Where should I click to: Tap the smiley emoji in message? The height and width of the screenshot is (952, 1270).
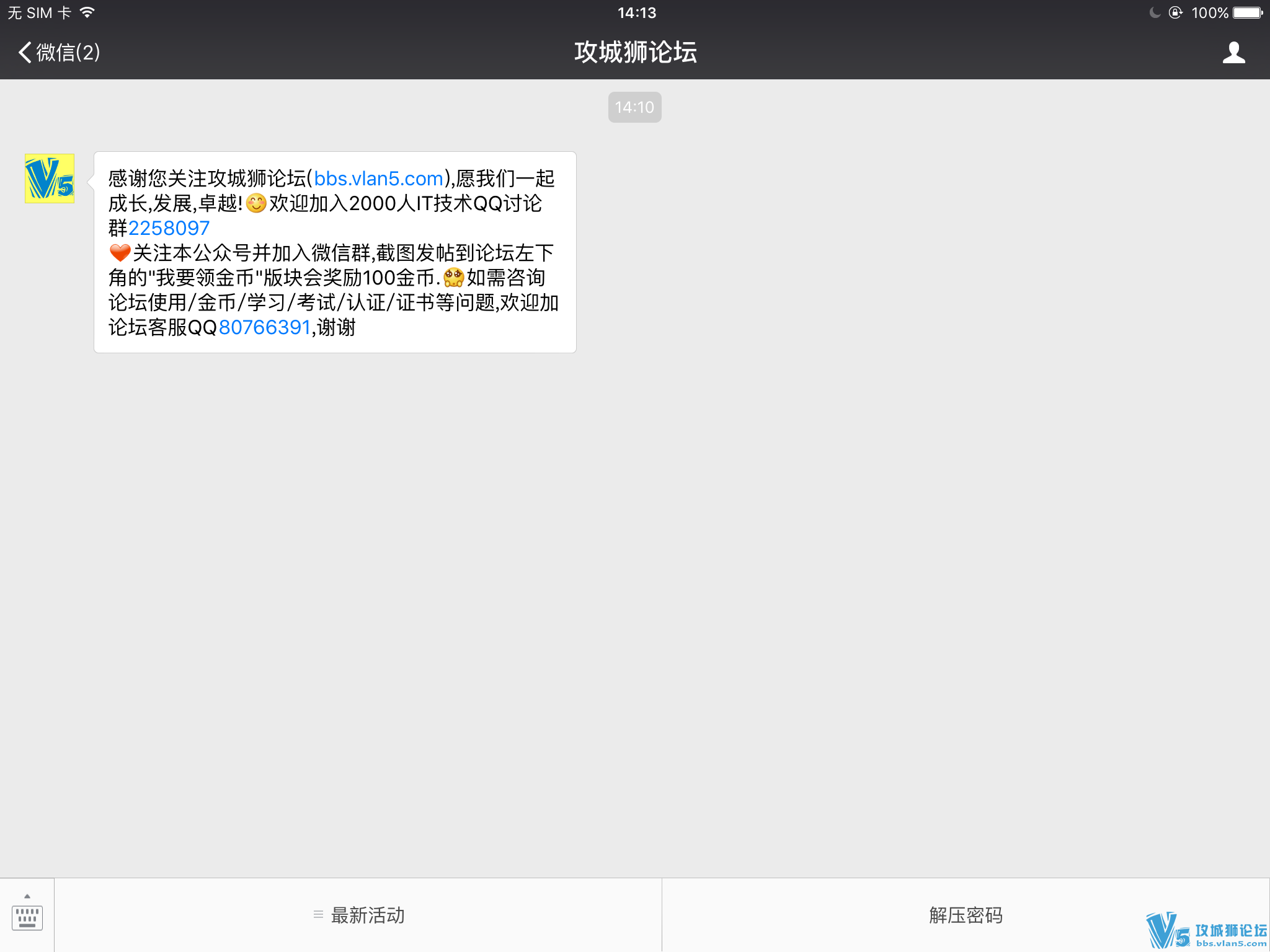(x=256, y=203)
